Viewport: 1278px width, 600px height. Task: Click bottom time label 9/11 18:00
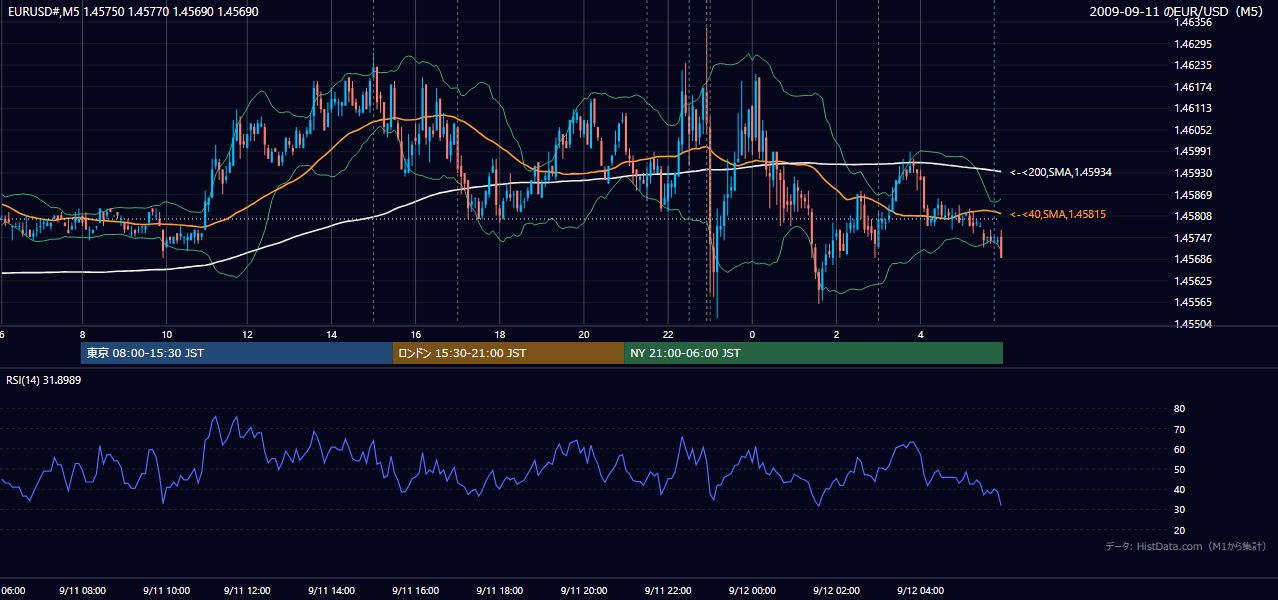click(500, 591)
